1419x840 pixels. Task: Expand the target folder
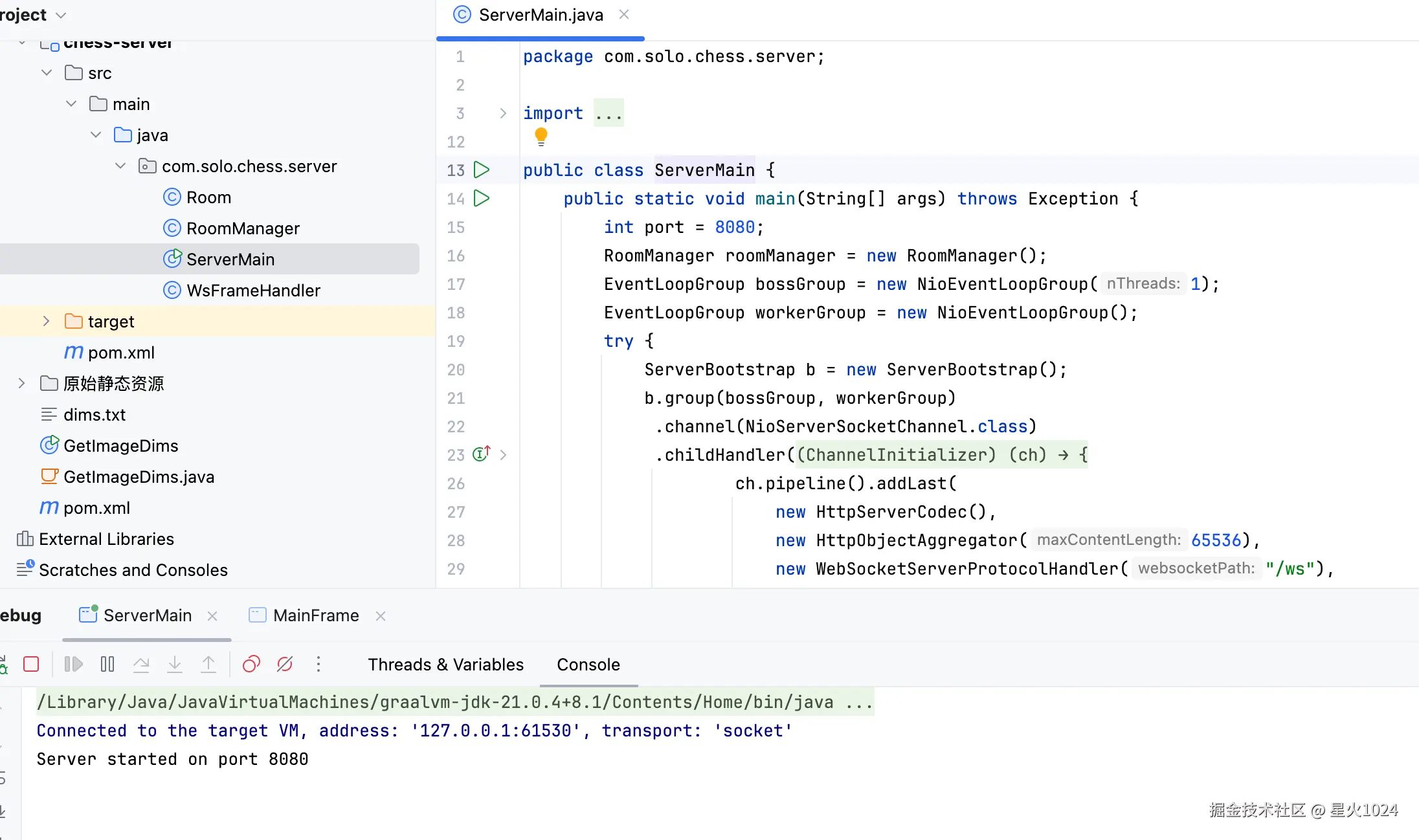[x=46, y=321]
